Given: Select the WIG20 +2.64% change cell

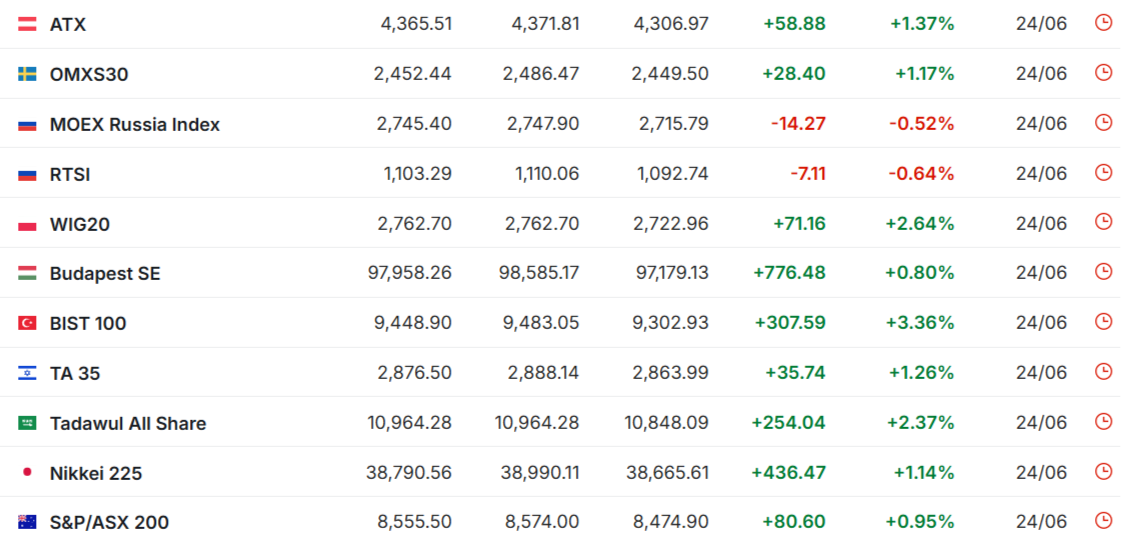Looking at the screenshot, I should pos(920,224).
